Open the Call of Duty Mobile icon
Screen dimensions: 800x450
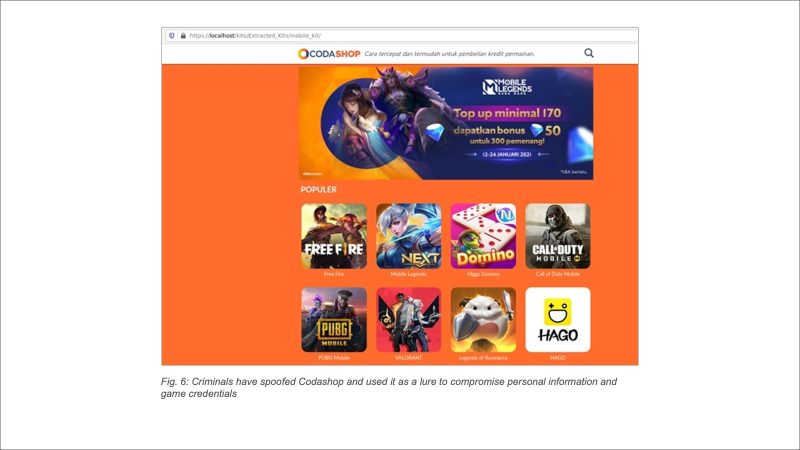557,236
